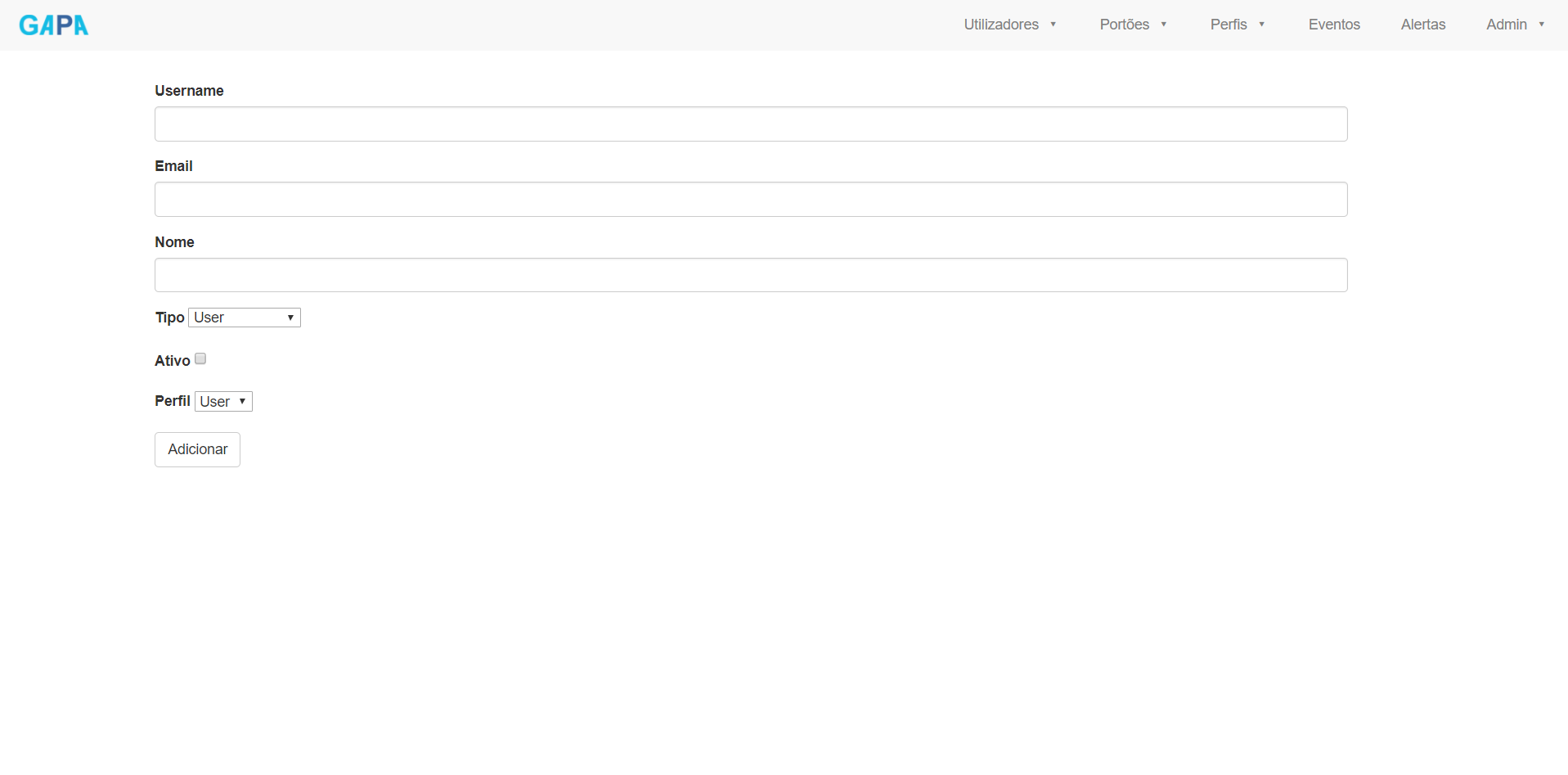Focus the Email input field
This screenshot has width=1568, height=775.
751,199
